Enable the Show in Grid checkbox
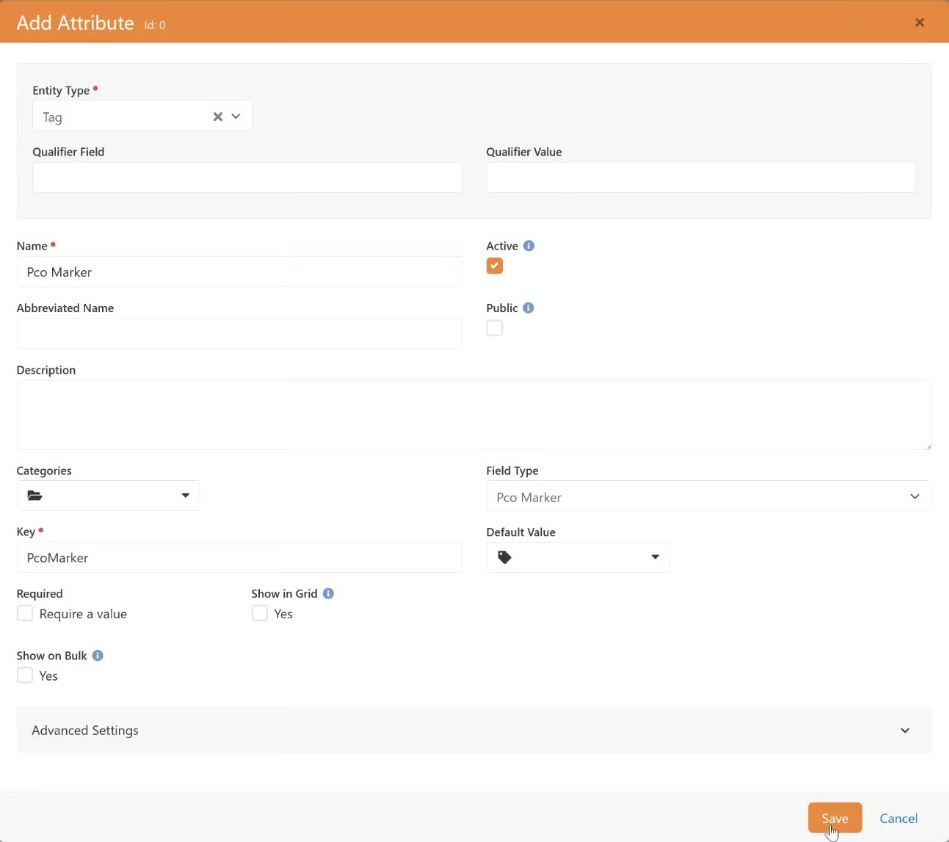Viewport: 949px width, 842px height. click(x=260, y=614)
